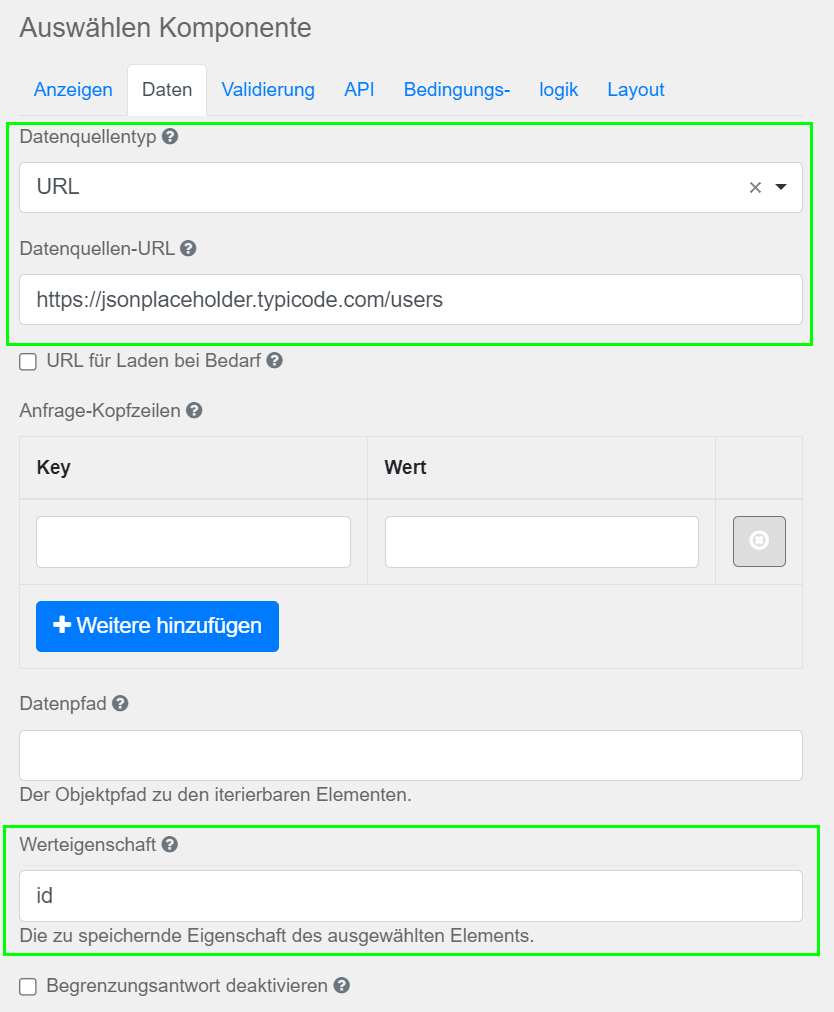Click help icon next to Datenquellentyp

170,137
